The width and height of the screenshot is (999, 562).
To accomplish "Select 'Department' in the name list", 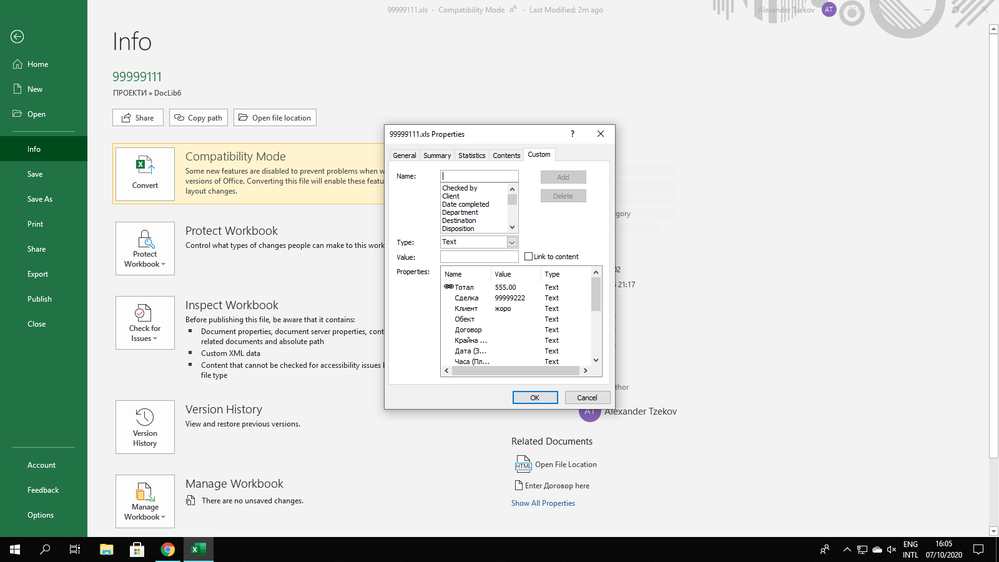I will click(x=459, y=212).
